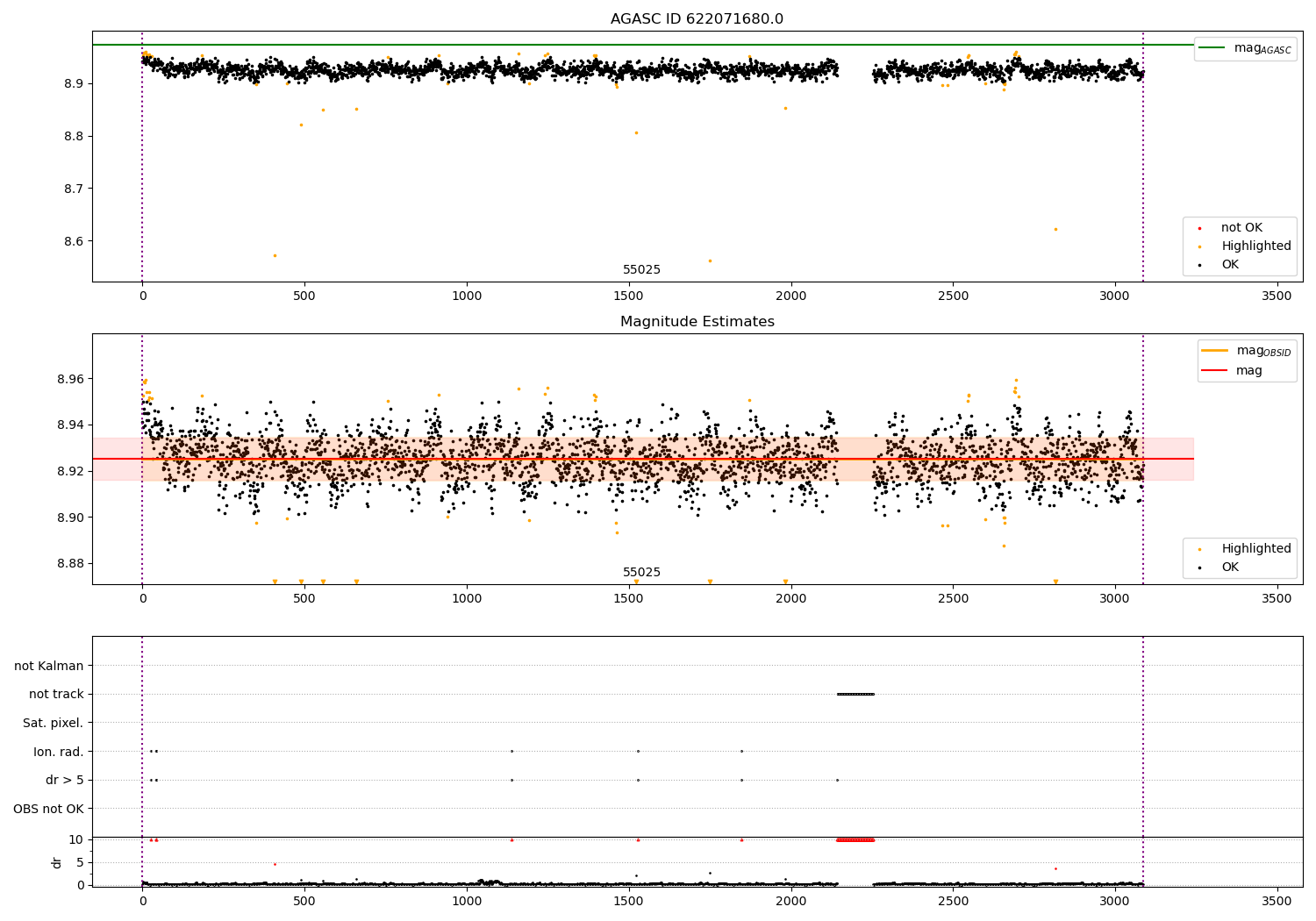
Task: Click the '1500' x-tick of the bottom plot
Action: [x=628, y=901]
